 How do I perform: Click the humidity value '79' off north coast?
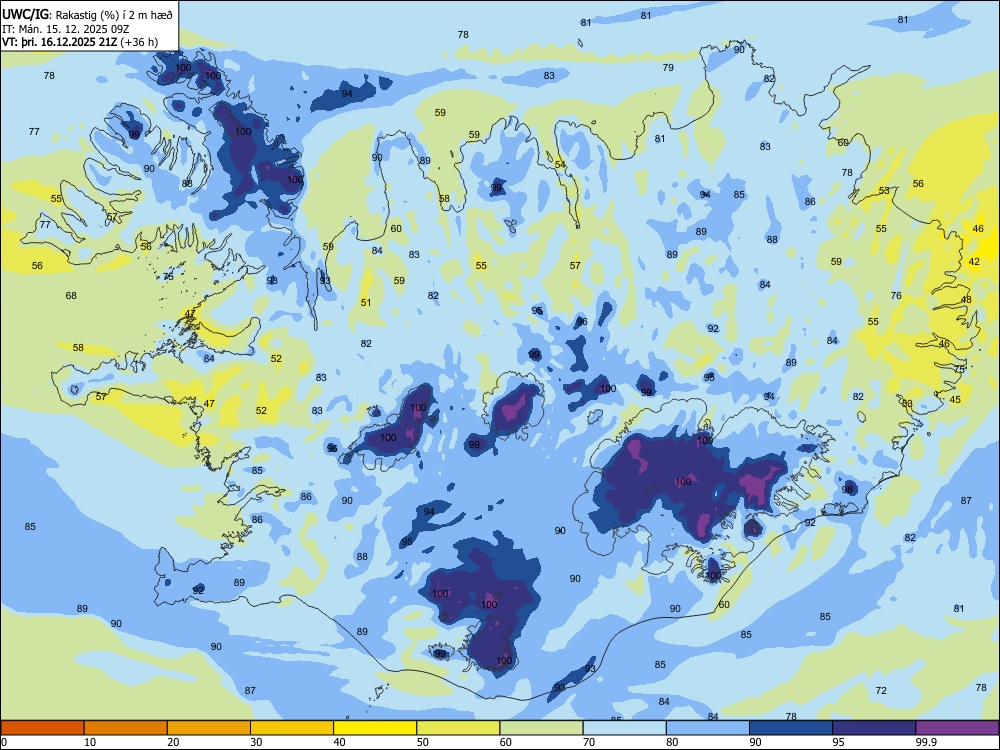[x=668, y=67]
